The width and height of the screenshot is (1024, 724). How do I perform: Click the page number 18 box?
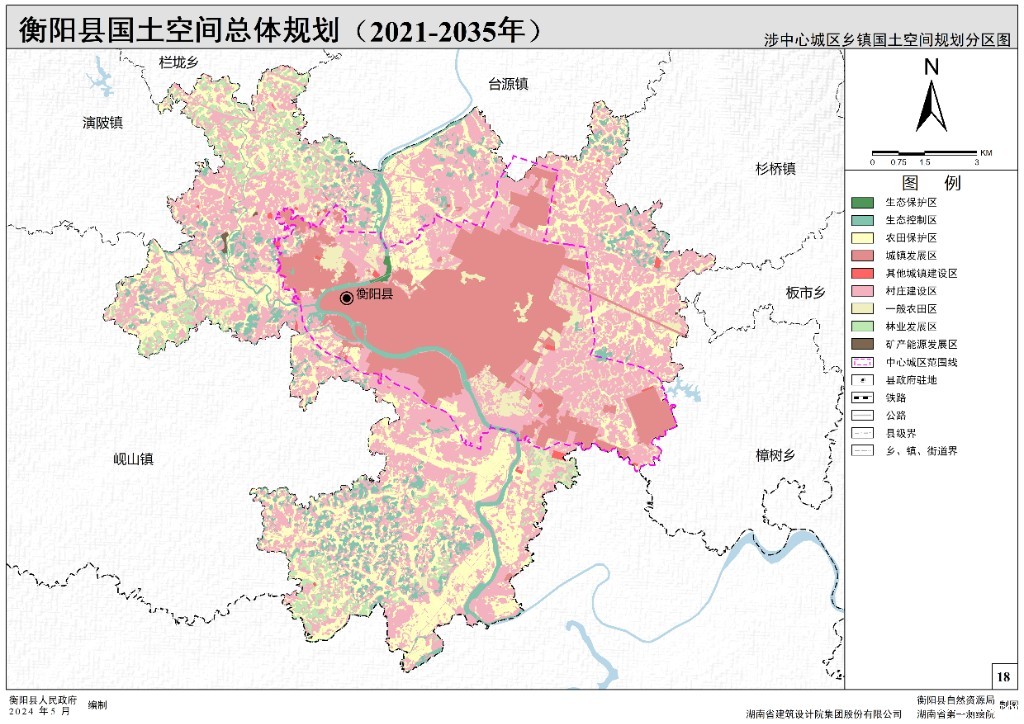pos(1003,675)
